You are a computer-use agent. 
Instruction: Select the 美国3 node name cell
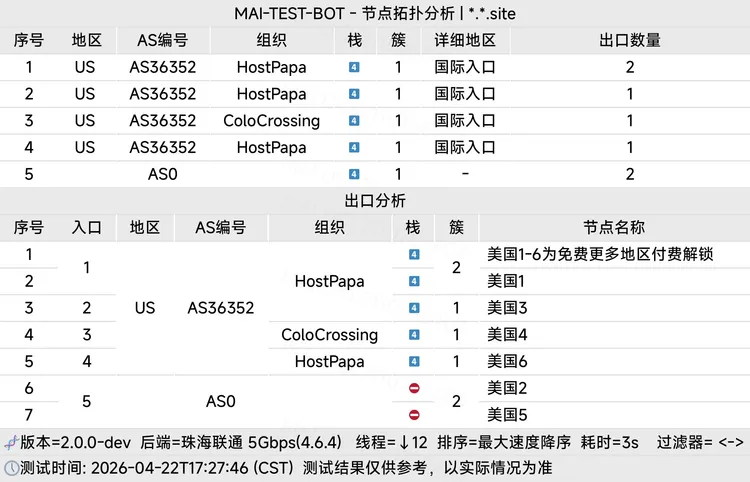[507, 308]
